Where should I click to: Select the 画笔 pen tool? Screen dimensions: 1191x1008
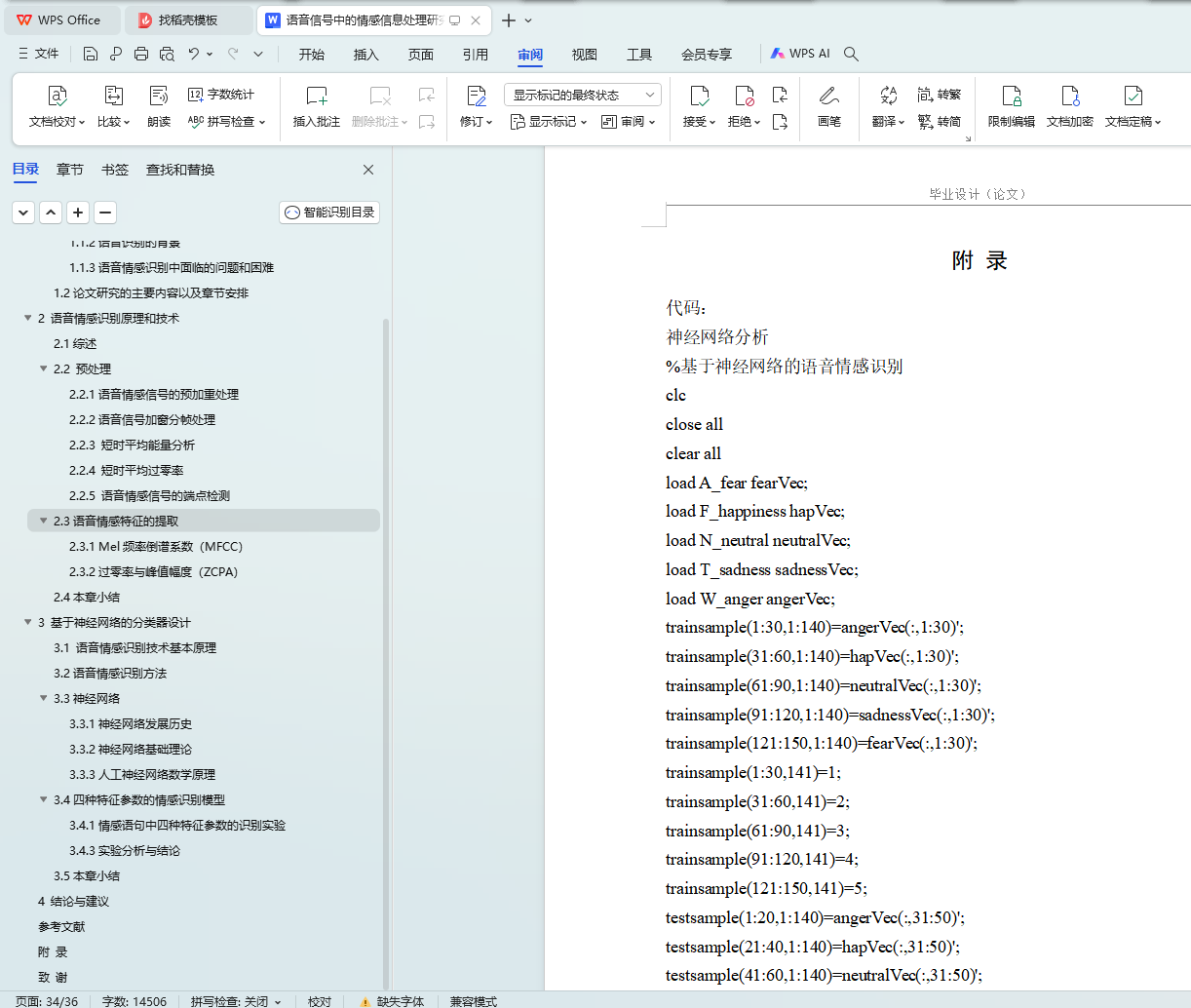829,107
